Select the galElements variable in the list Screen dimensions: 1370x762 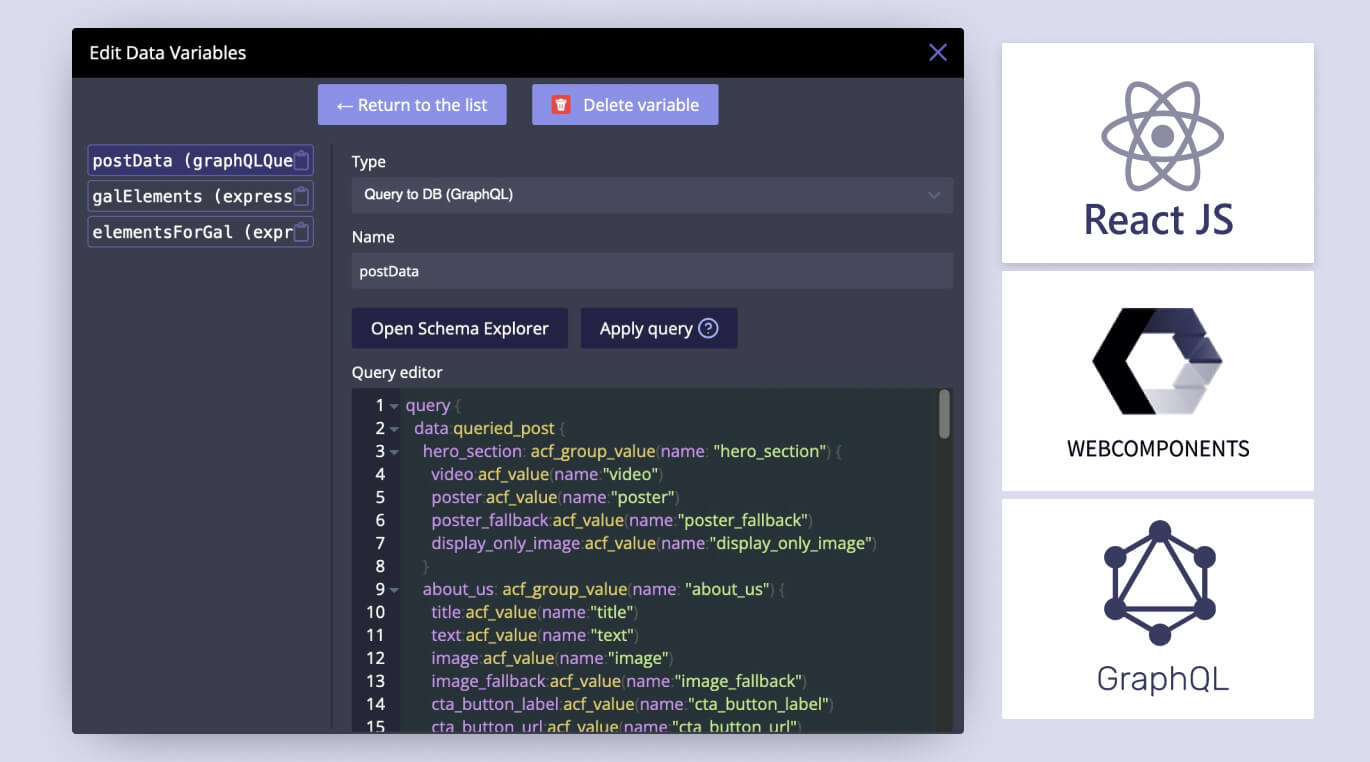click(200, 196)
